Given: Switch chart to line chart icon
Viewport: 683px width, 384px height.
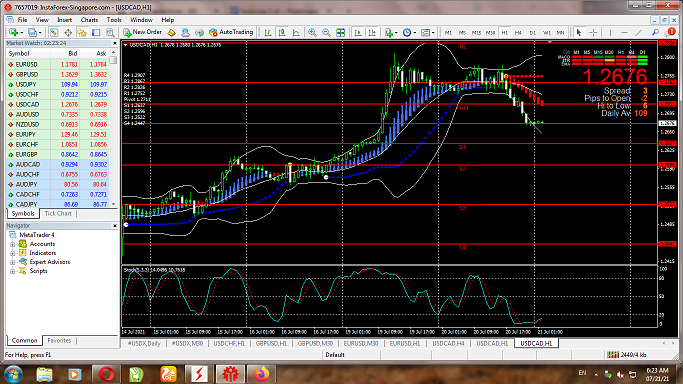Looking at the screenshot, I should point(296,32).
